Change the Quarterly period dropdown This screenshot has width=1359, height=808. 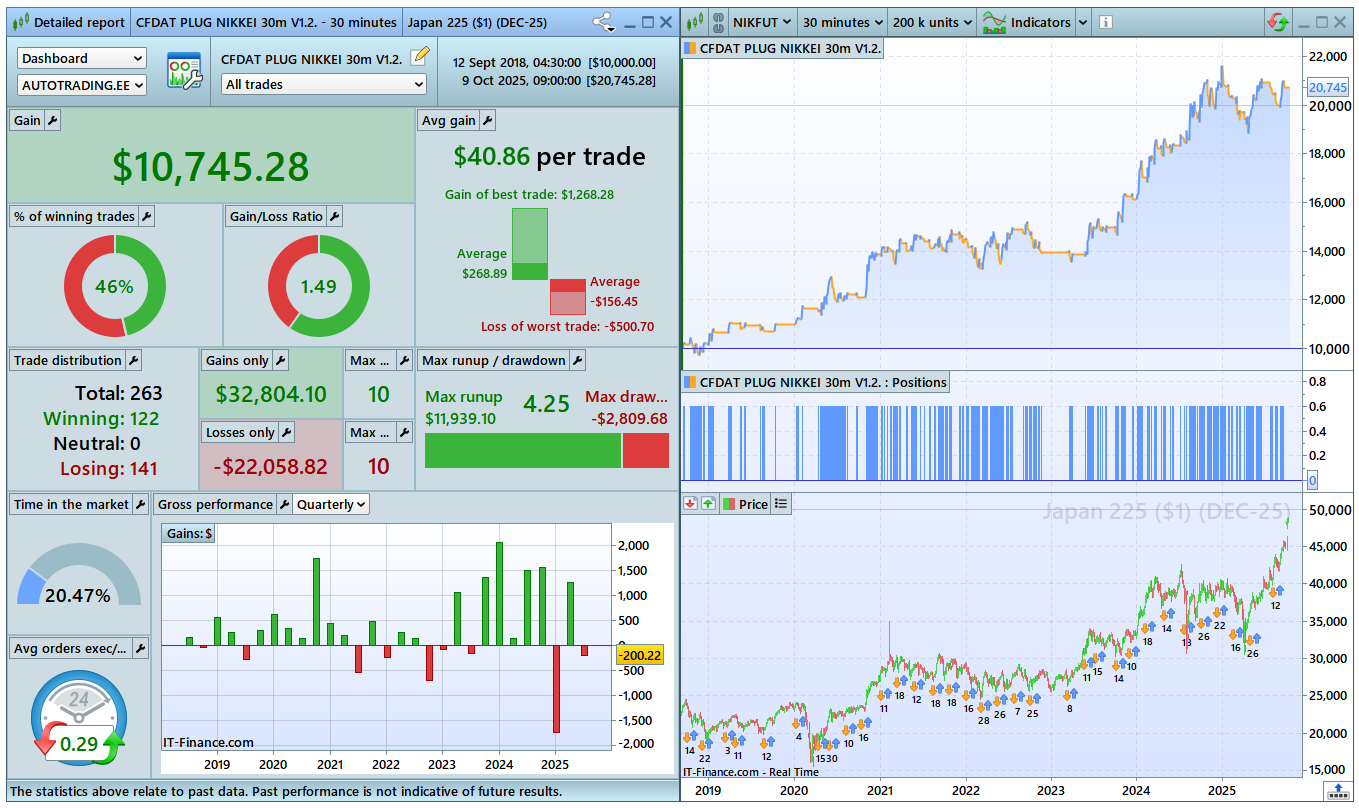[331, 505]
